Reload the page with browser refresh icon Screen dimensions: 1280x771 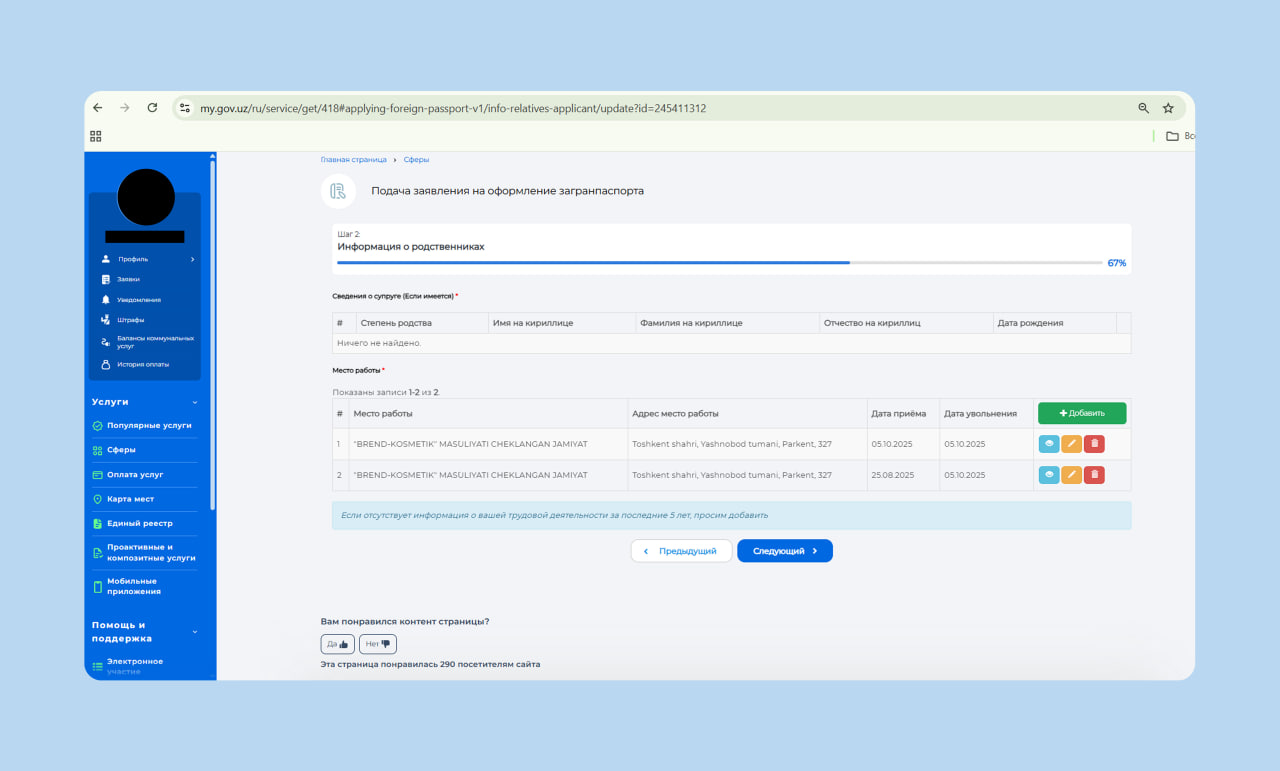point(152,108)
